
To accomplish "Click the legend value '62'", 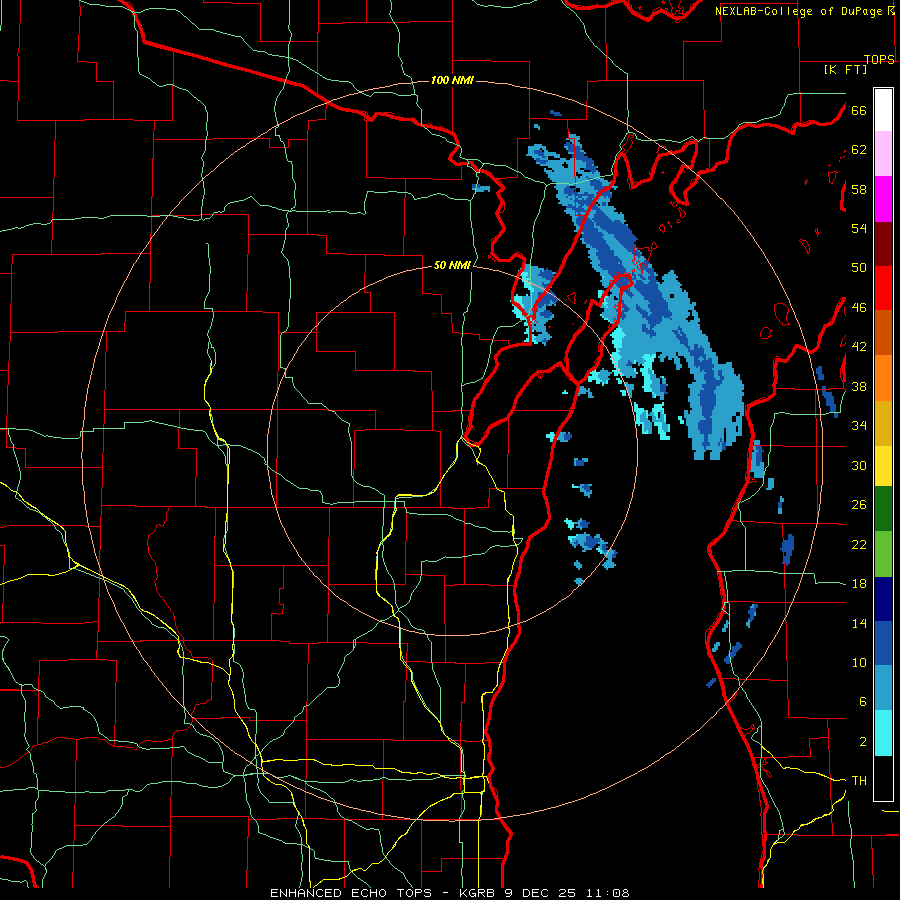I will click(x=859, y=150).
